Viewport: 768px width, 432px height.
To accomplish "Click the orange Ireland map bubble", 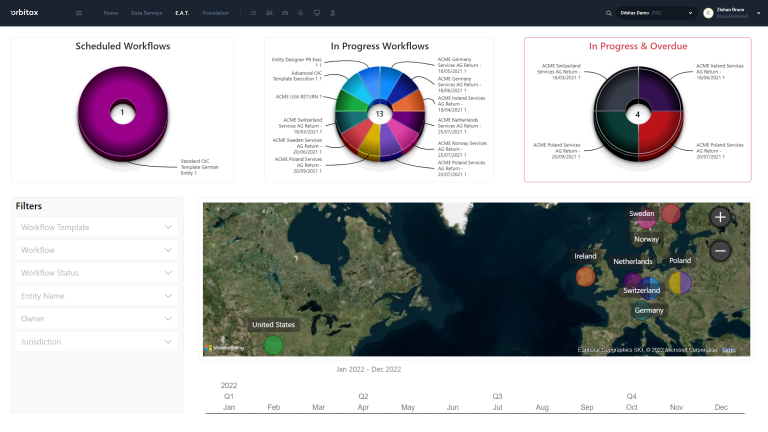I will (586, 277).
